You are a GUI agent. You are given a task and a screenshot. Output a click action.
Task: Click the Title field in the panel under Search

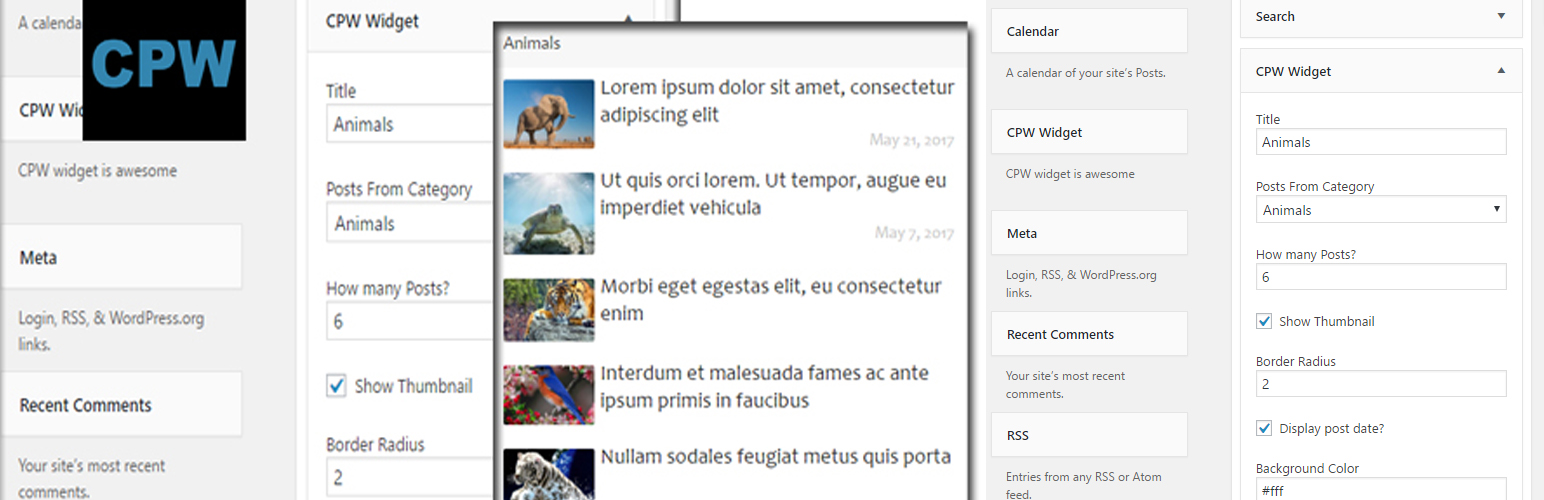pyautogui.click(x=1381, y=142)
